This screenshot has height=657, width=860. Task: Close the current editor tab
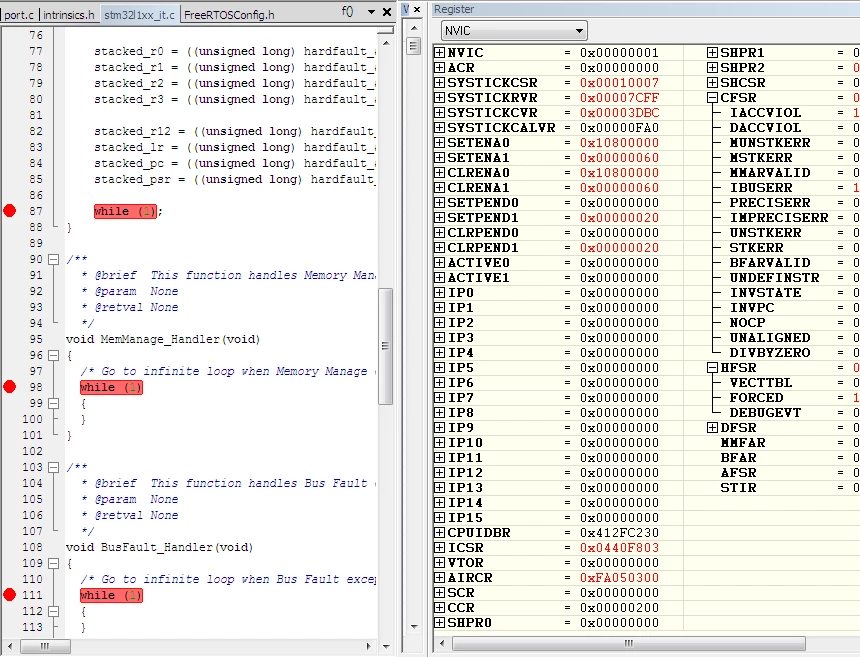387,12
